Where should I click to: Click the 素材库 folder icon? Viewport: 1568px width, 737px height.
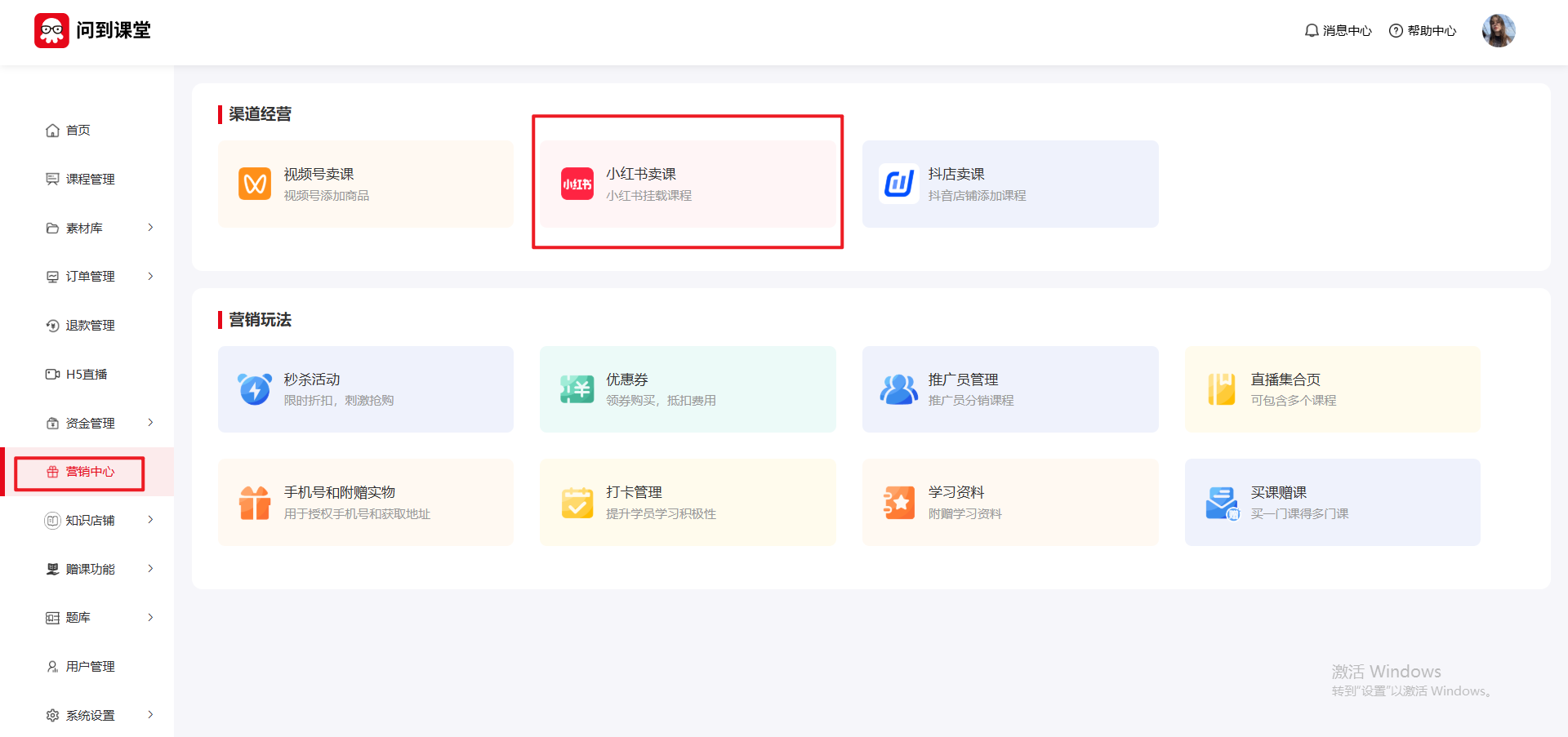coord(52,228)
